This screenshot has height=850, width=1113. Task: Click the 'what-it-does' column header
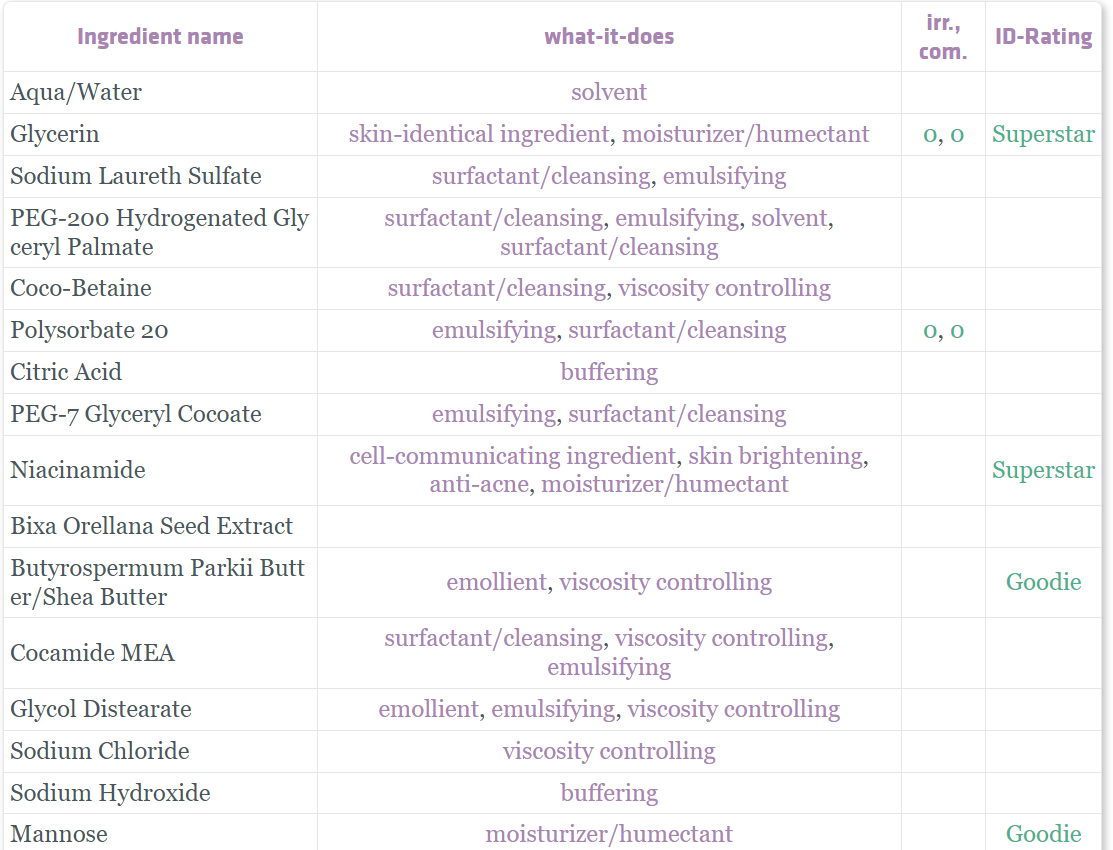(609, 37)
